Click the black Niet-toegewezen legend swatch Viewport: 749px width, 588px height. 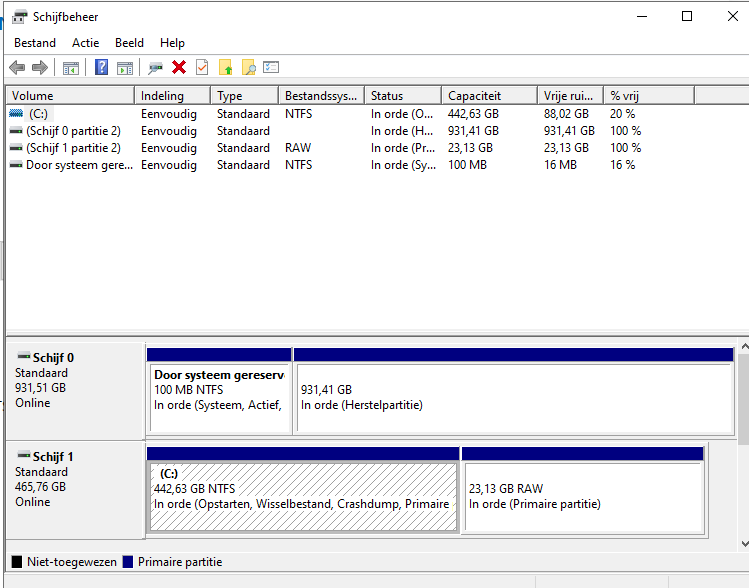click(x=17, y=562)
